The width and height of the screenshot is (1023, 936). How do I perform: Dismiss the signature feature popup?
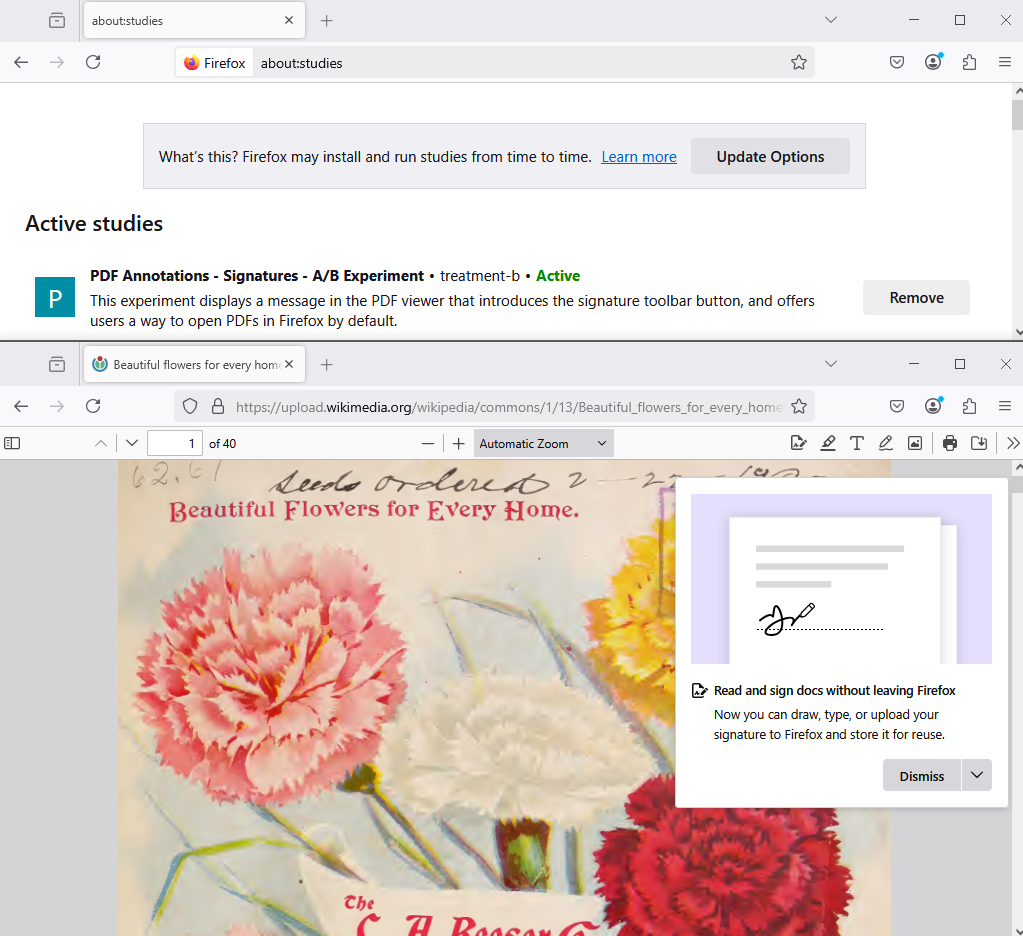pos(921,776)
